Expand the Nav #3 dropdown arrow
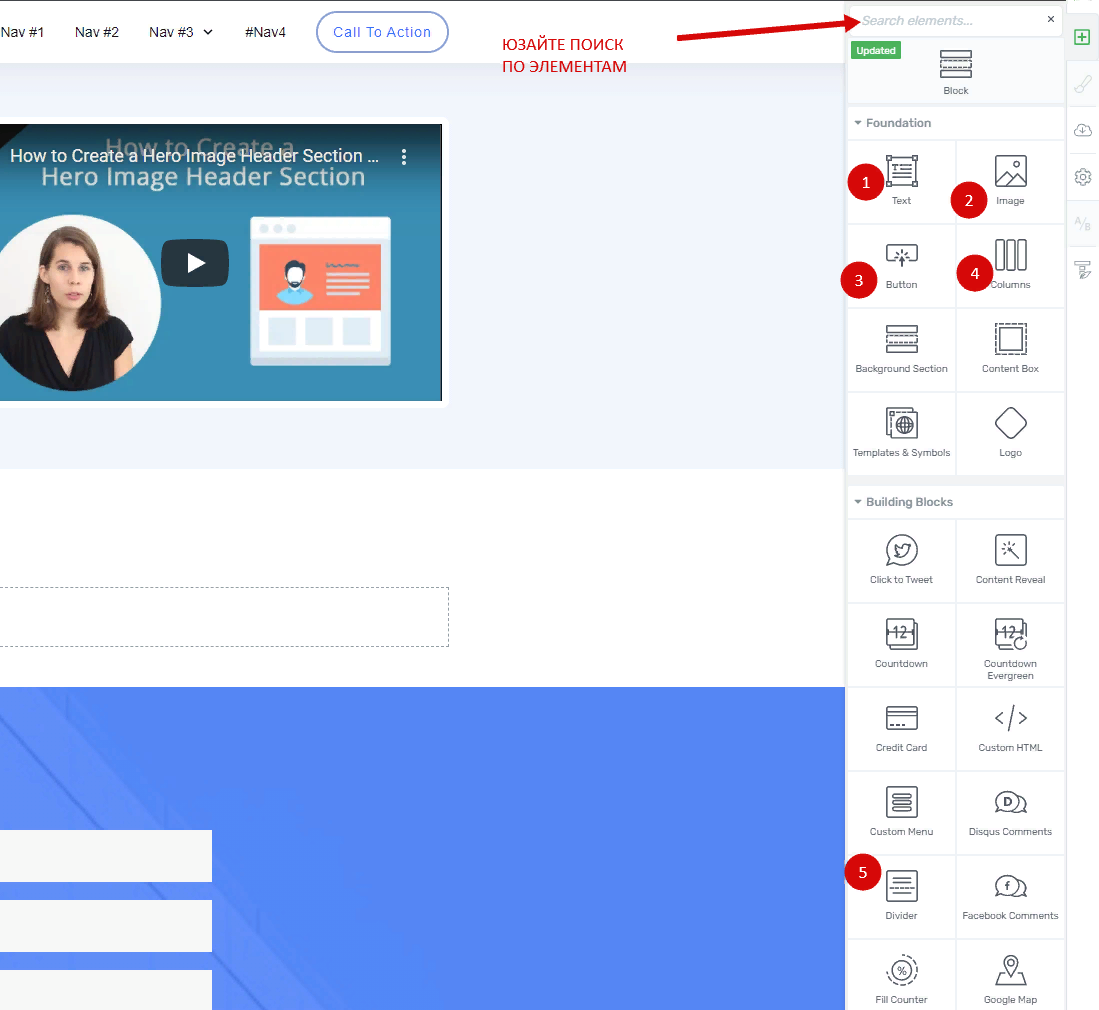Image resolution: width=1099 pixels, height=1010 pixels. 208,32
